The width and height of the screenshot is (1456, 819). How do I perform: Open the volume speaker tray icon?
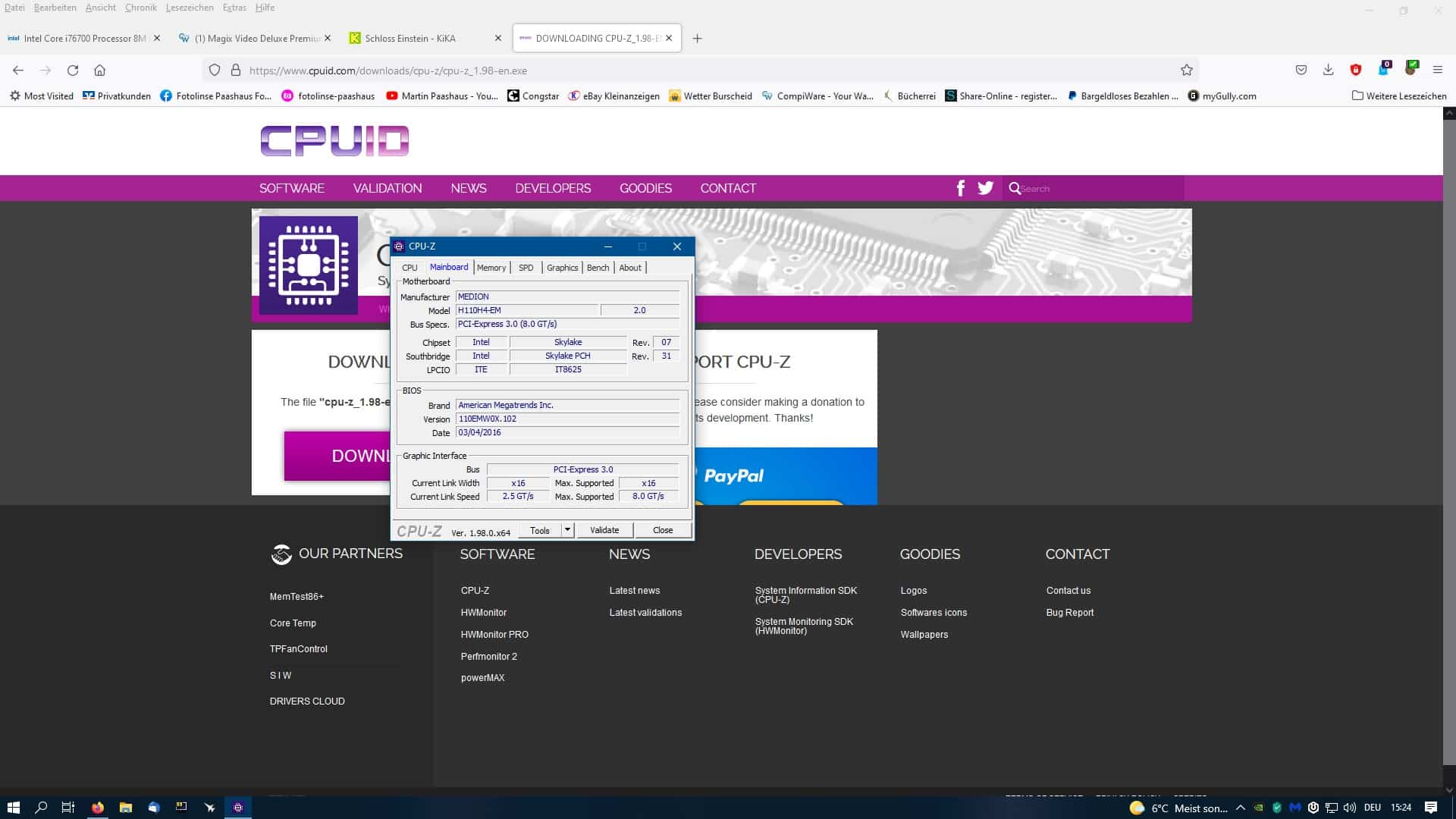1350,808
